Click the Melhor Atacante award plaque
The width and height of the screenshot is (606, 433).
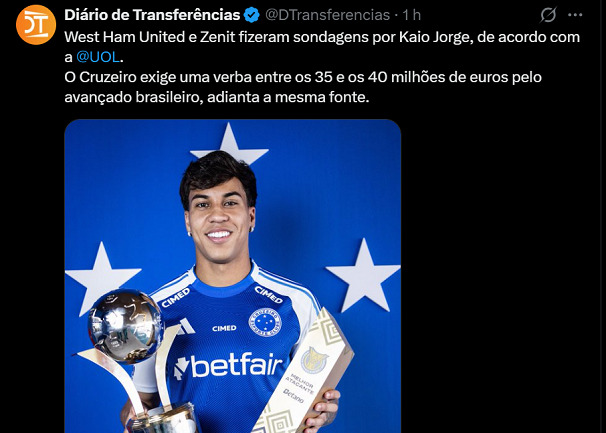(x=305, y=373)
